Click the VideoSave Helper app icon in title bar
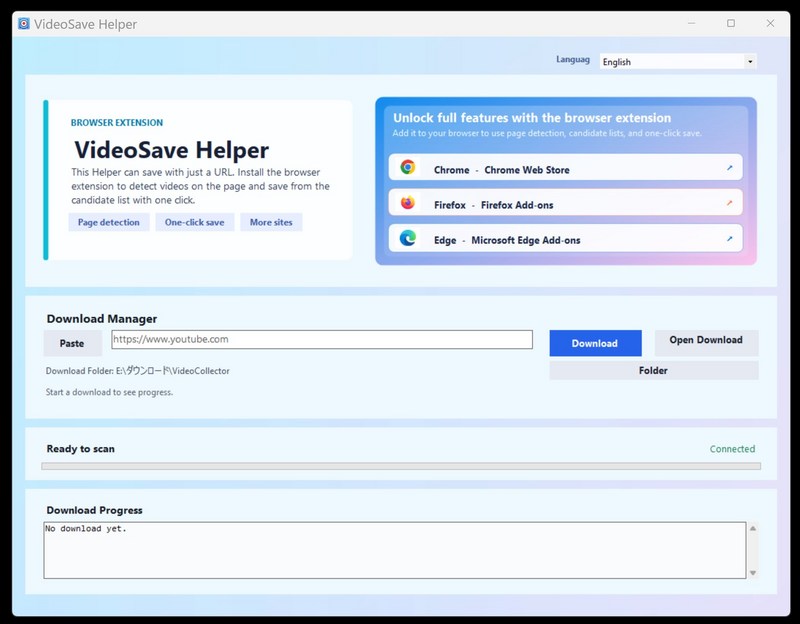Screen dimensions: 800x624 (23, 23)
